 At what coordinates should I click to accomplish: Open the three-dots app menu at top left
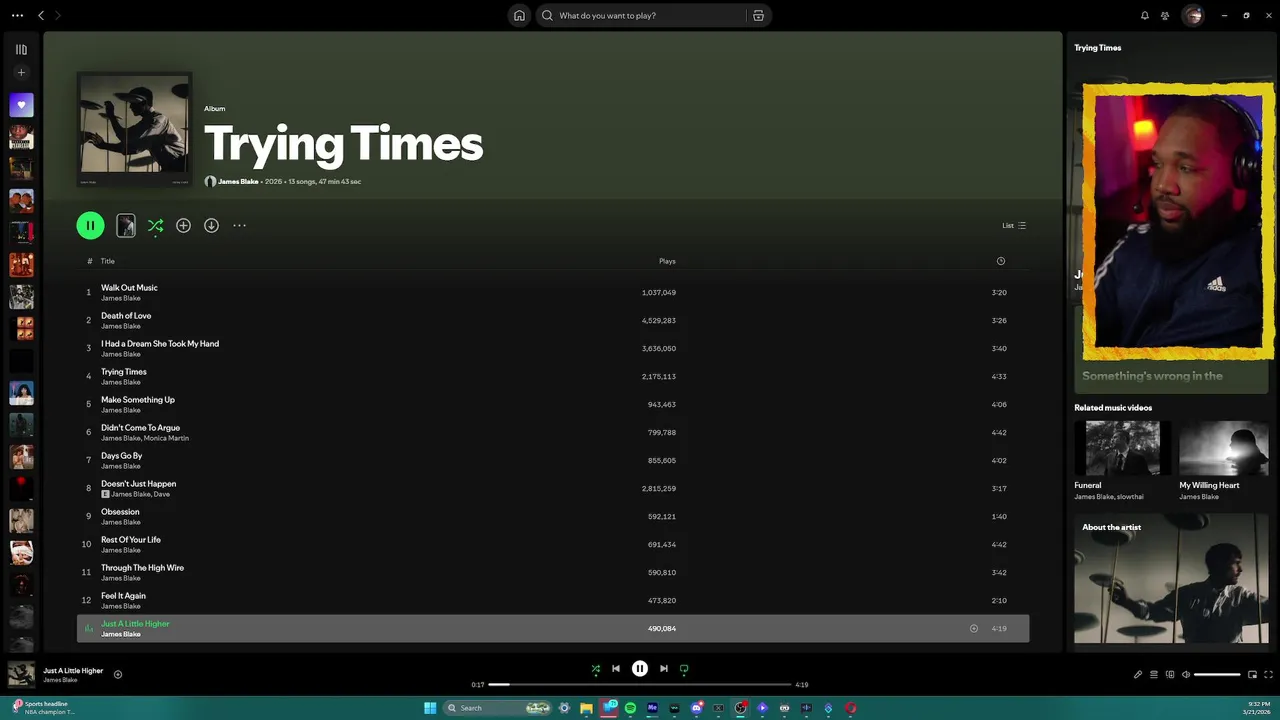point(17,15)
